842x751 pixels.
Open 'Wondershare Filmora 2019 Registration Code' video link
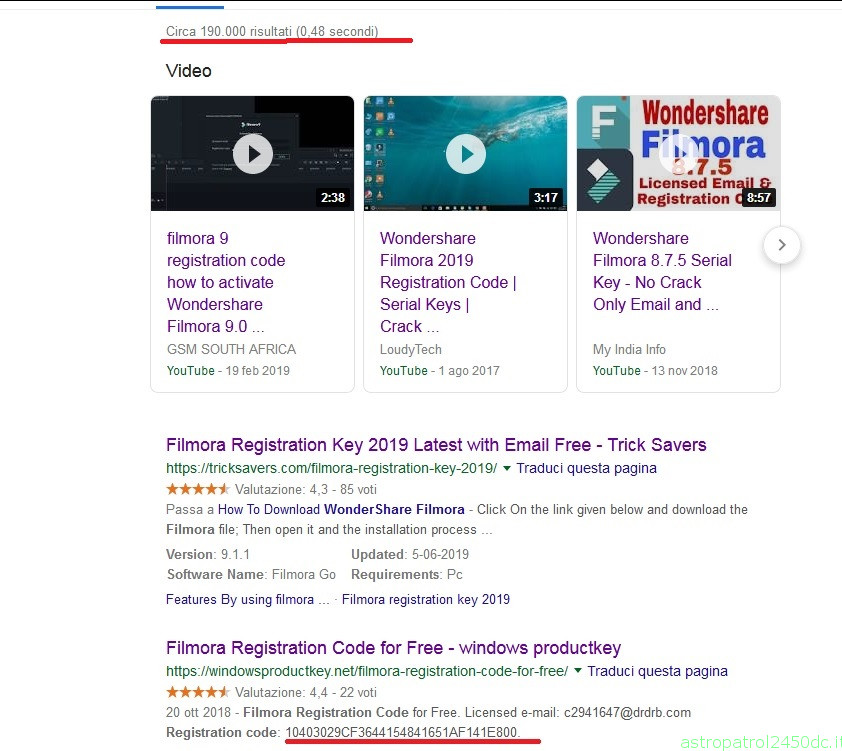click(448, 282)
